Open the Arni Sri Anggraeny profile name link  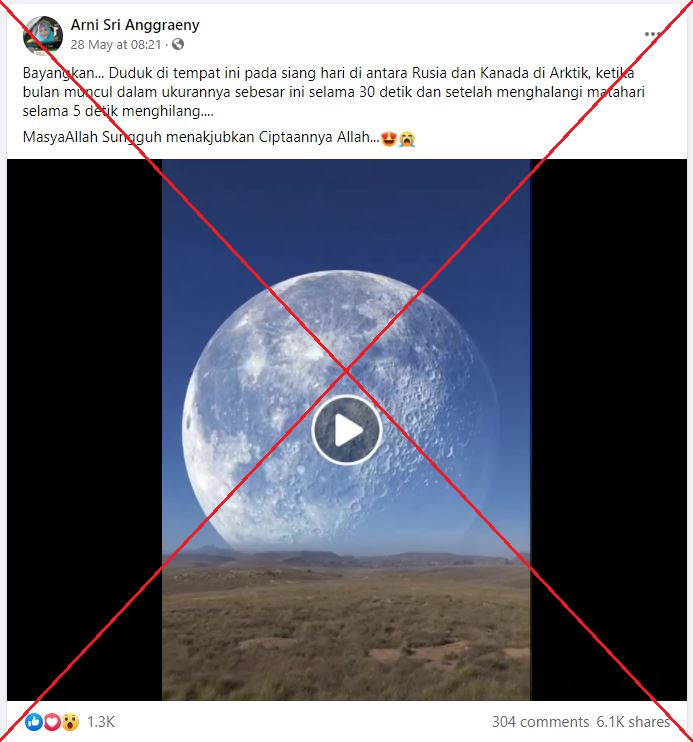coord(135,25)
